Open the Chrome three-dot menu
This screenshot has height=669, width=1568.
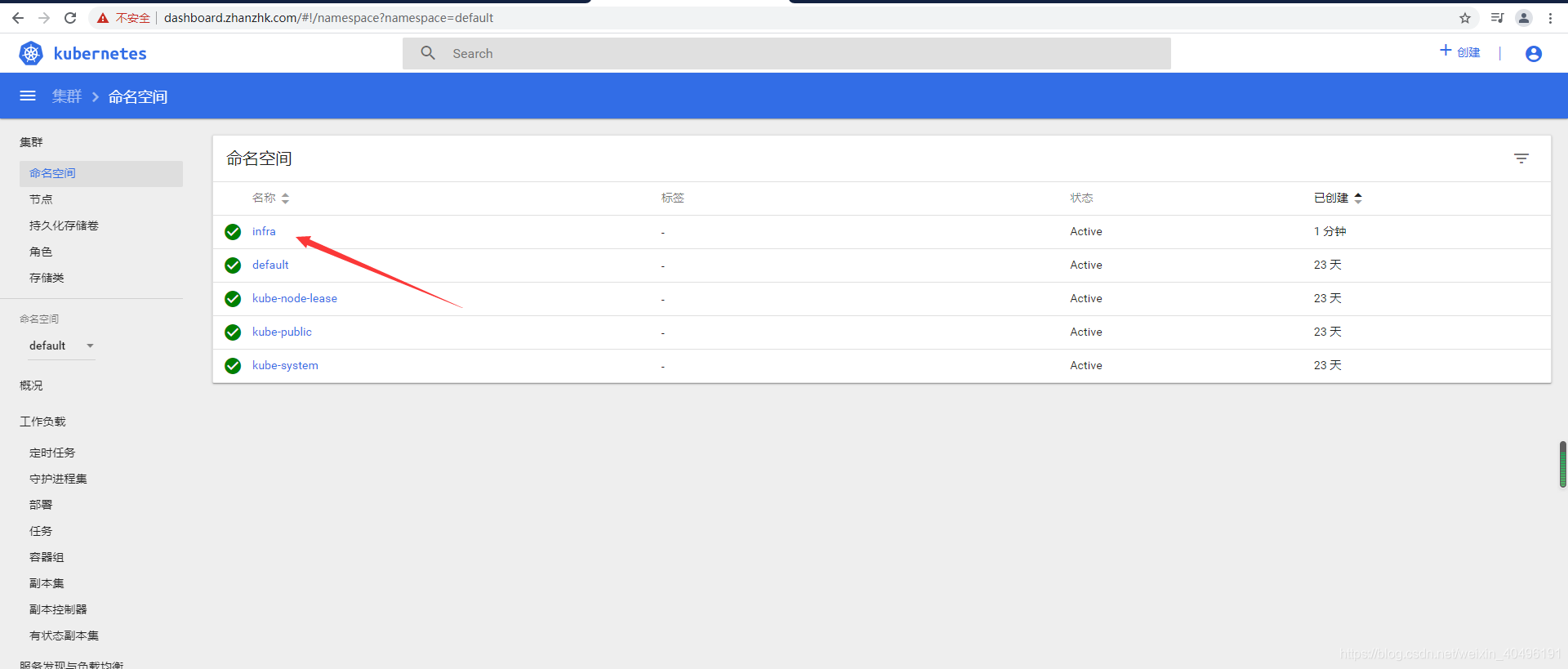click(x=1550, y=18)
